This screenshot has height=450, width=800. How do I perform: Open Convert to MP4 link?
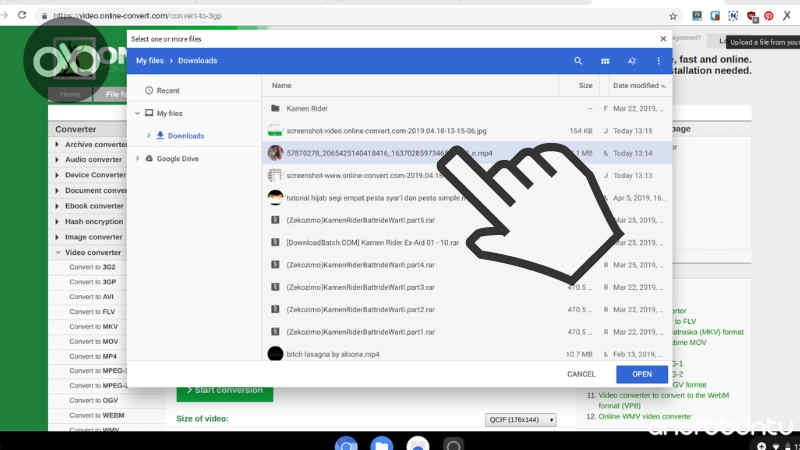pos(93,356)
